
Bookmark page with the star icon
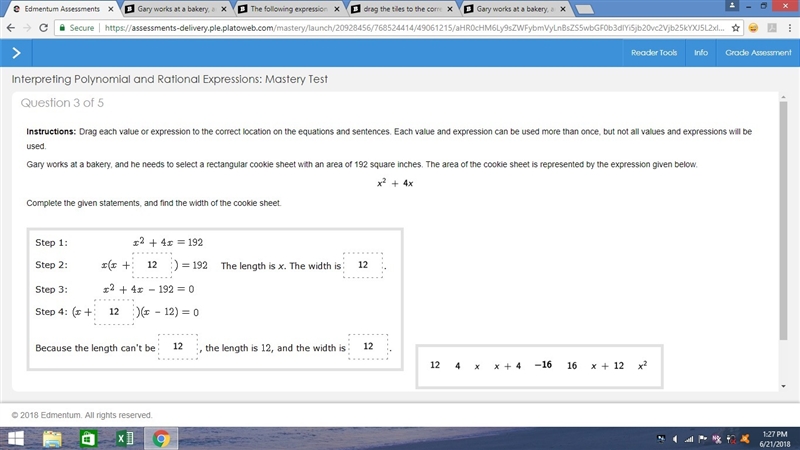pos(735,28)
